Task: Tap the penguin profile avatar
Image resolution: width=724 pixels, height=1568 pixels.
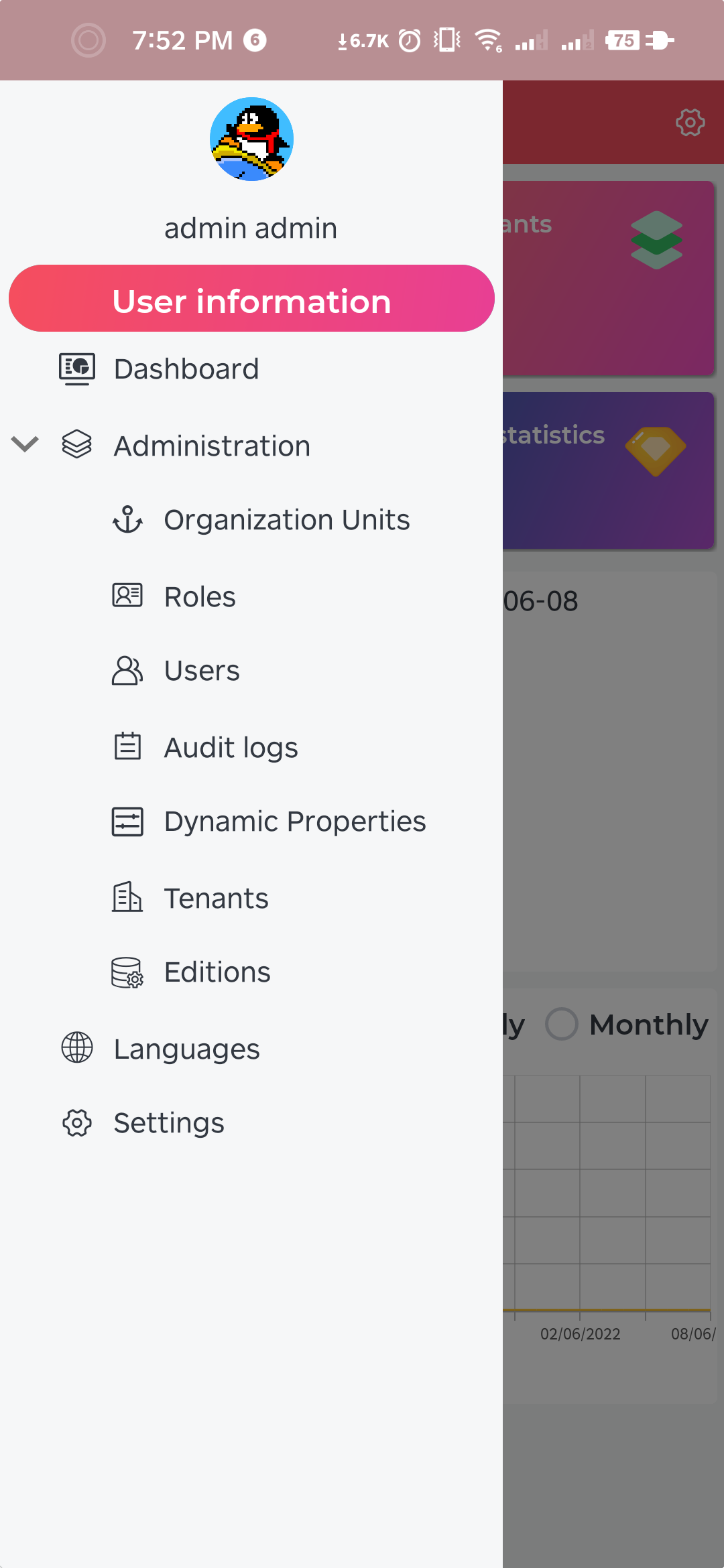Action: (251, 139)
